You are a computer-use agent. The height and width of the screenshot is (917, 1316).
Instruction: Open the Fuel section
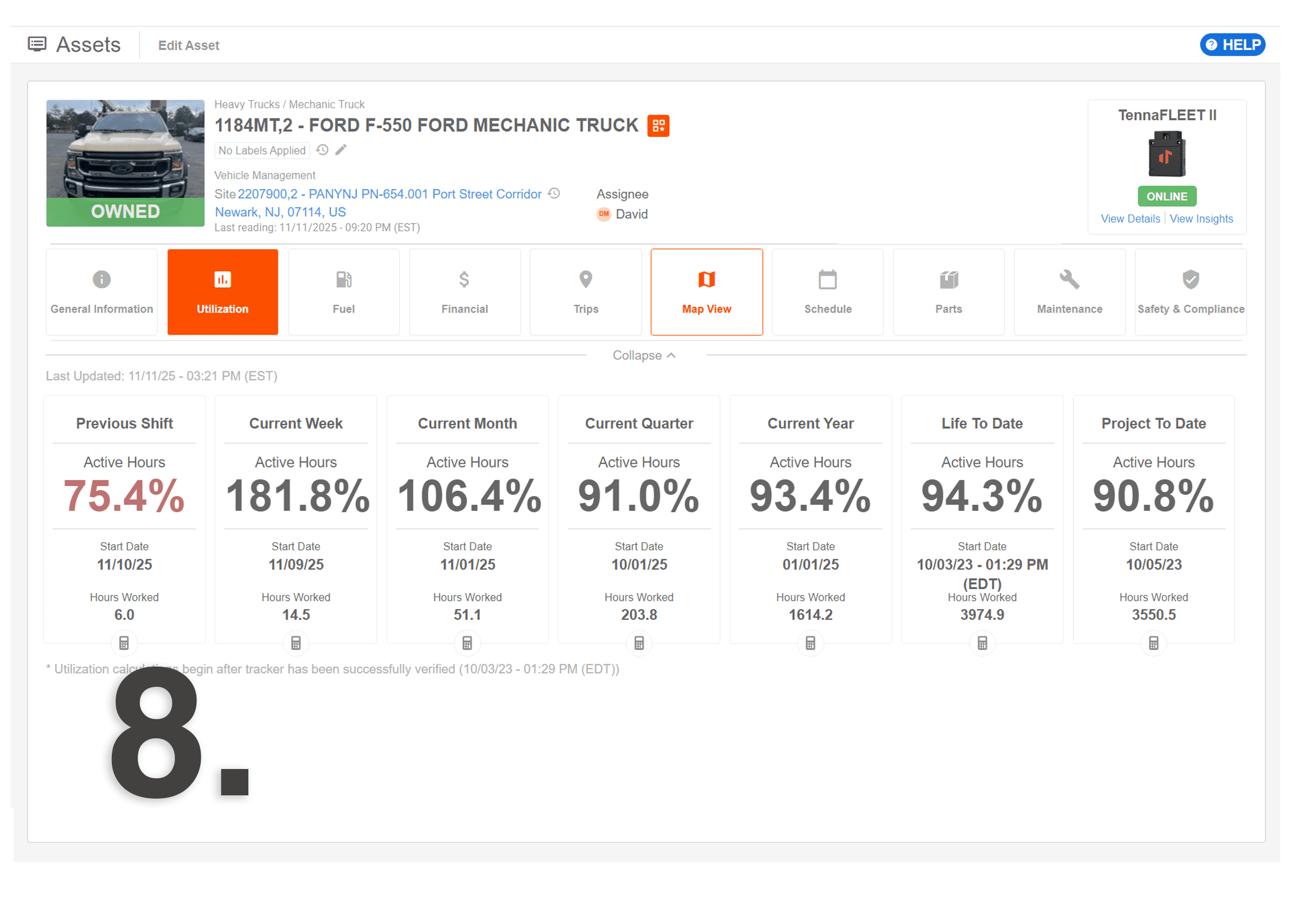tap(343, 292)
